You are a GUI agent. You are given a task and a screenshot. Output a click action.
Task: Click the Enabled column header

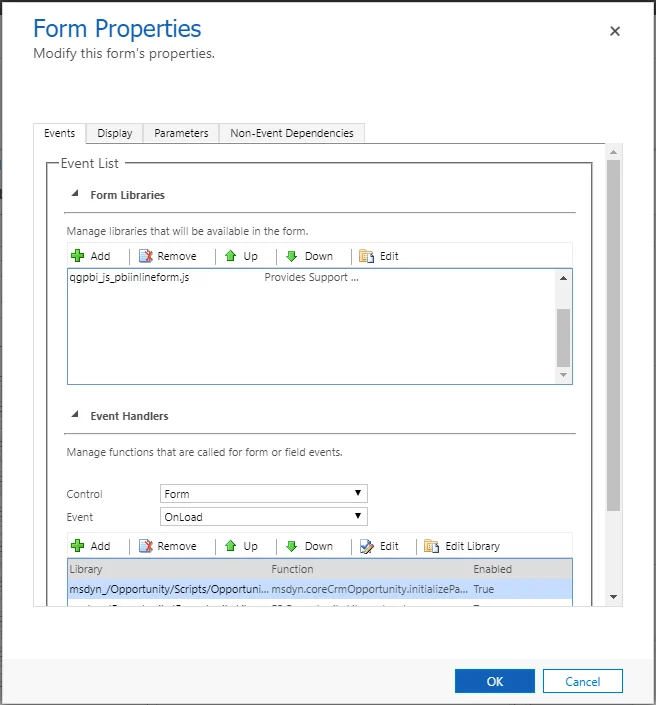click(492, 569)
